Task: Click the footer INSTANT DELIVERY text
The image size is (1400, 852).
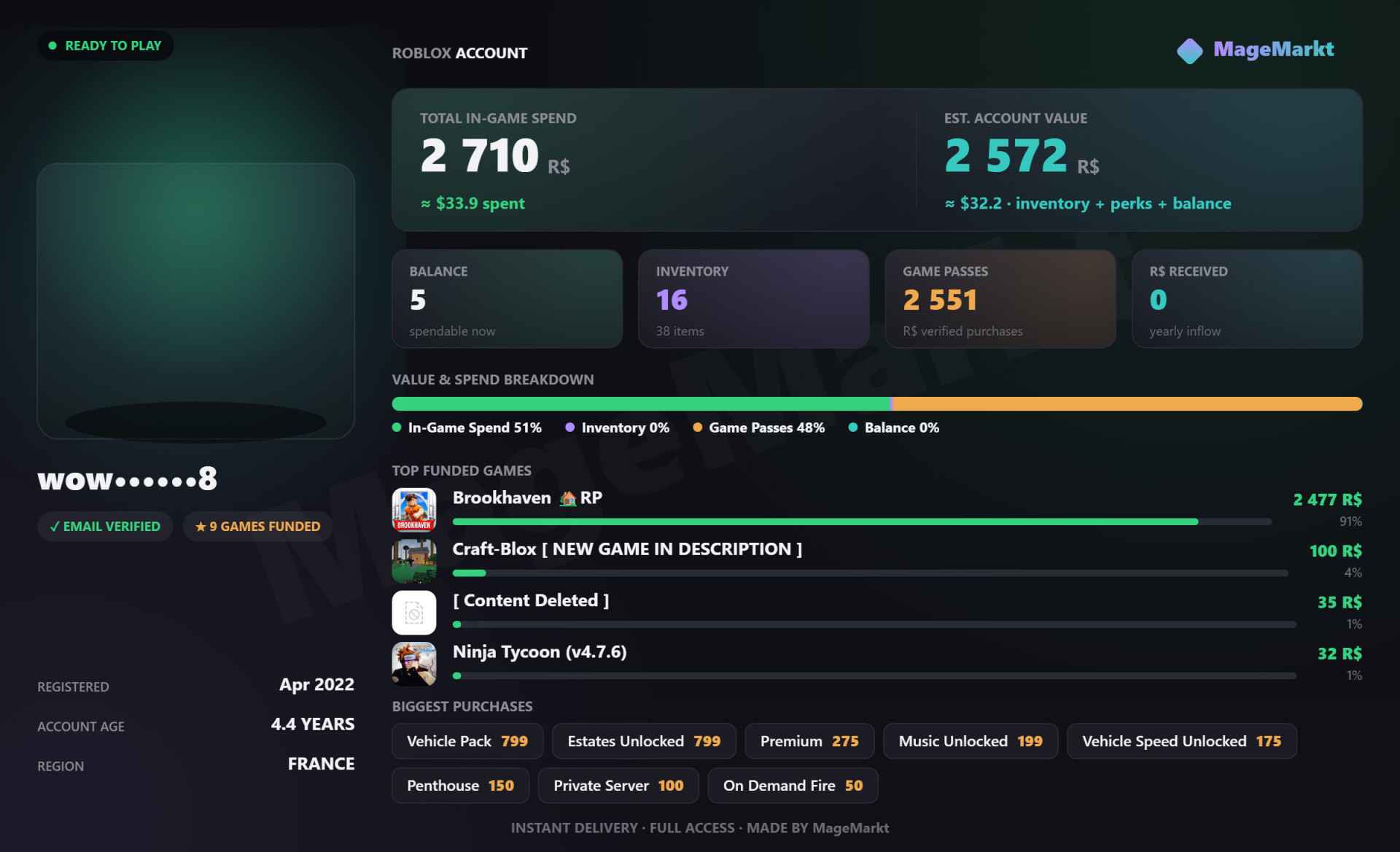Action: pos(574,828)
